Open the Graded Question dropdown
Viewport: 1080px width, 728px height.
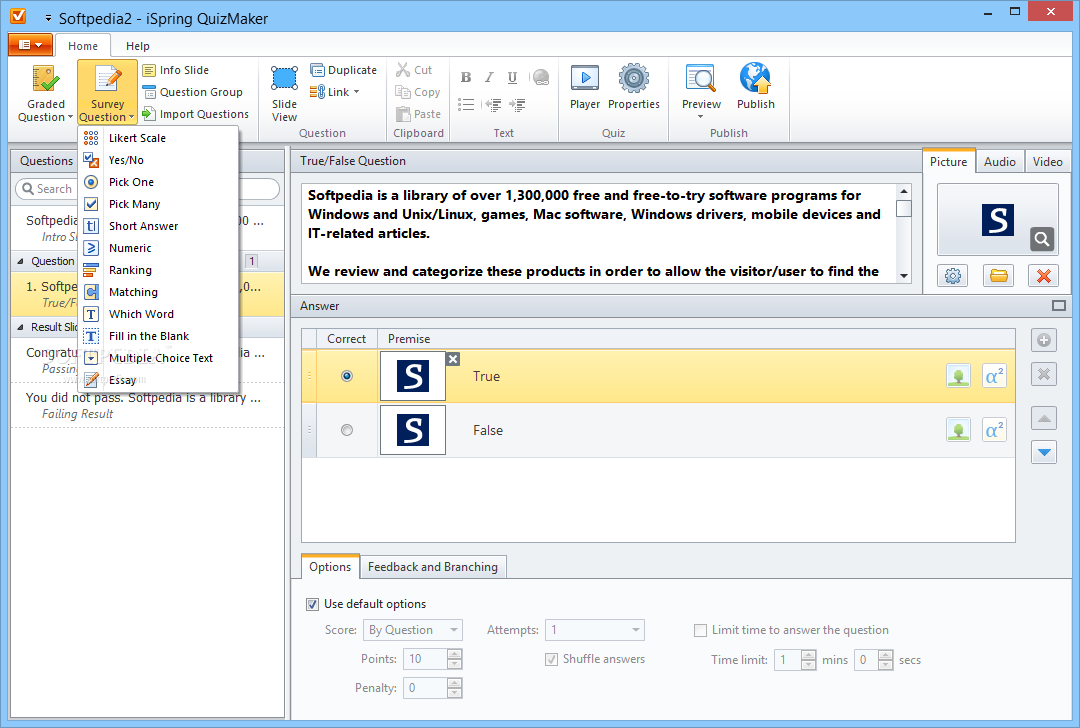[45, 92]
